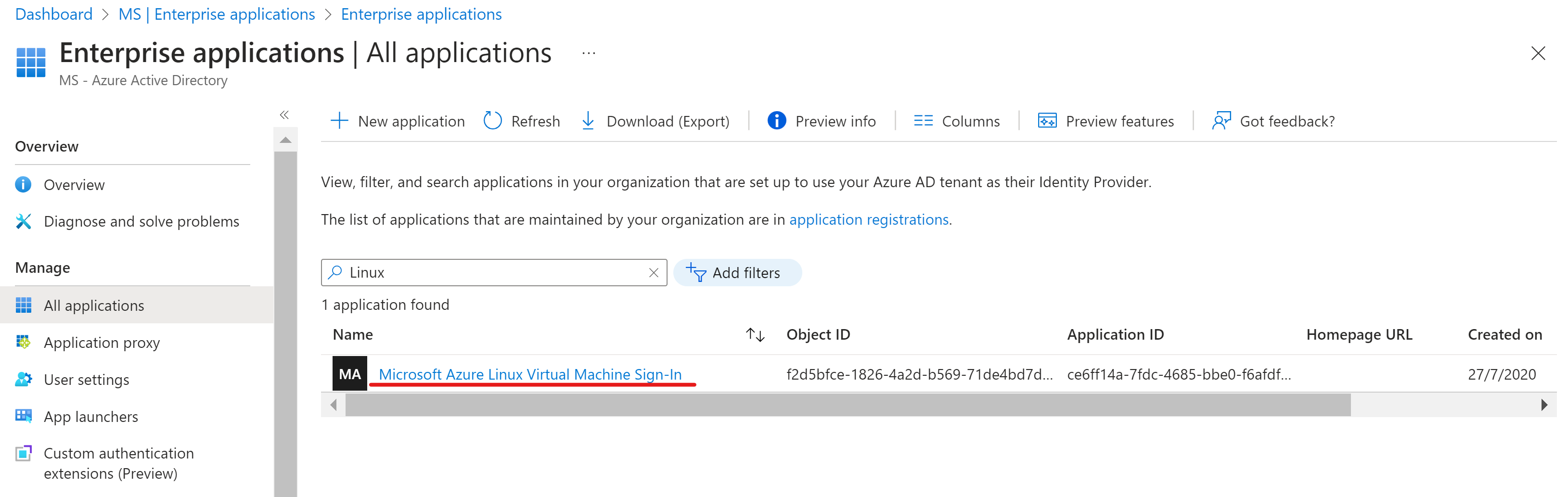Viewport: 1568px width, 497px height.
Task: Click Application ID cell ce6ff14a-7fdc-4685...
Action: click(x=1179, y=374)
